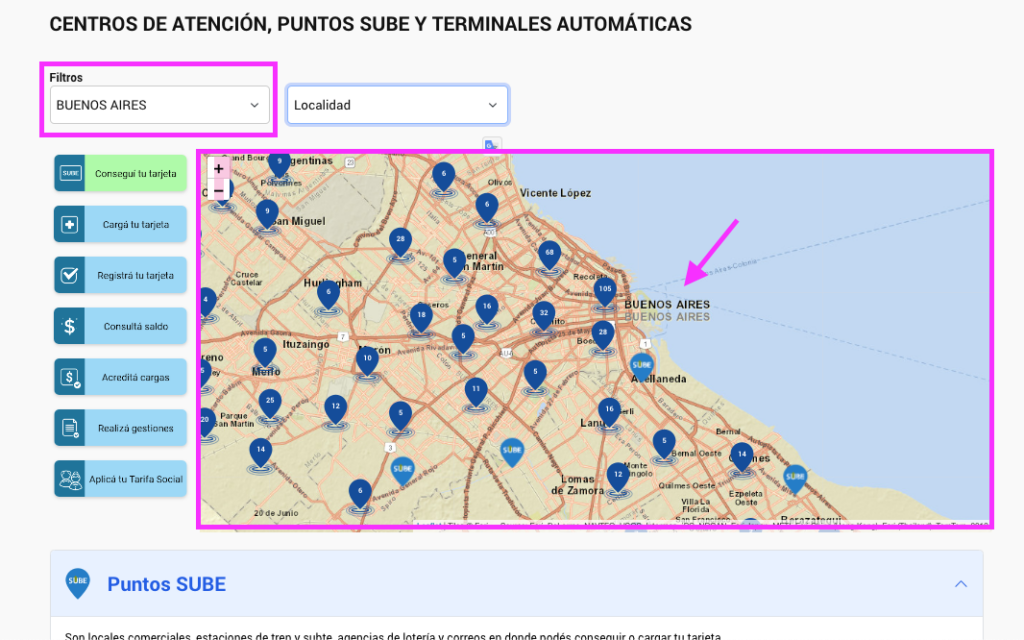The width and height of the screenshot is (1024, 640).
Task: Click the dollar icon for Consultá saldo
Action: 70,326
